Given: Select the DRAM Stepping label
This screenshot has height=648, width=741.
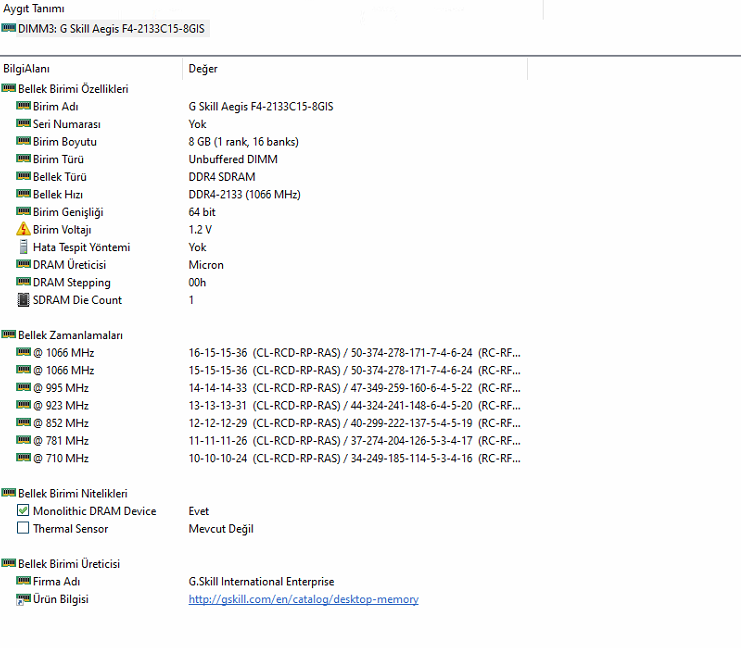Looking at the screenshot, I should (x=72, y=283).
